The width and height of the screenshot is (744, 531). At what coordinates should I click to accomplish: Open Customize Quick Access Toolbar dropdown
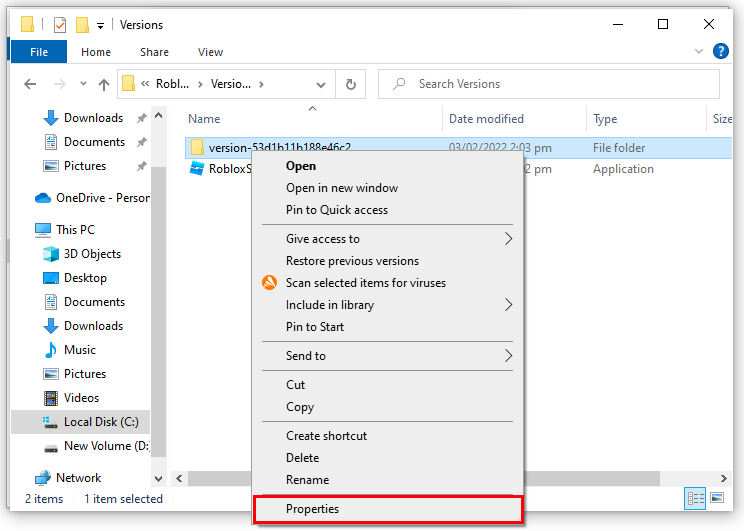(x=100, y=25)
